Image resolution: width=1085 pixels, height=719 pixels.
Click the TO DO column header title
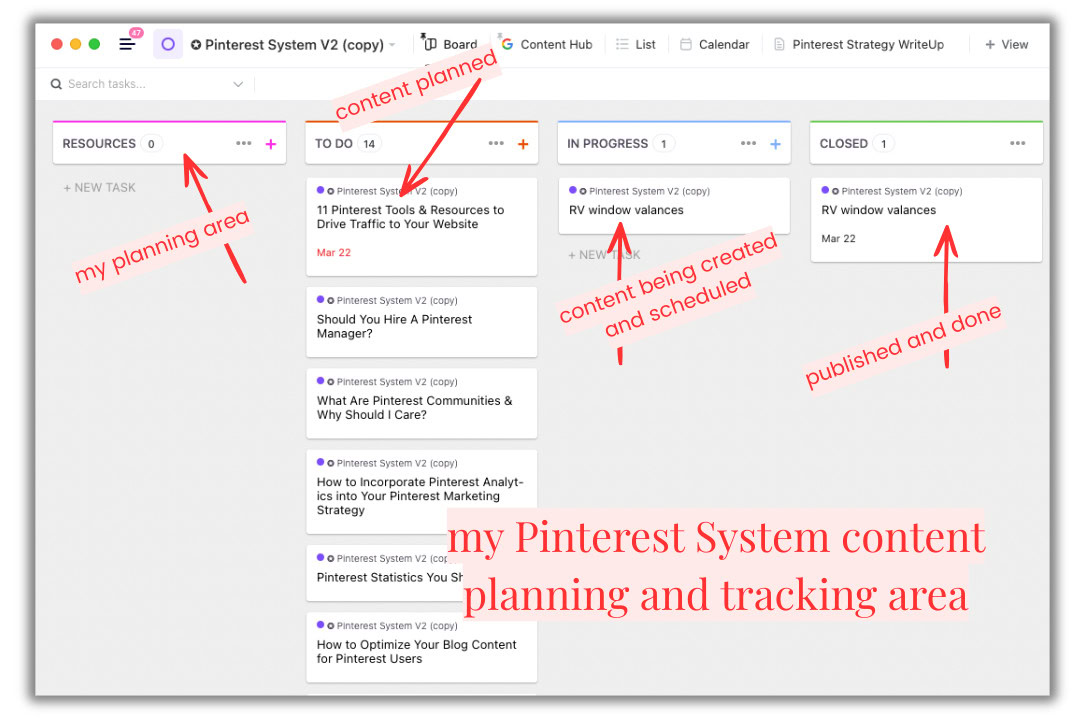[334, 143]
